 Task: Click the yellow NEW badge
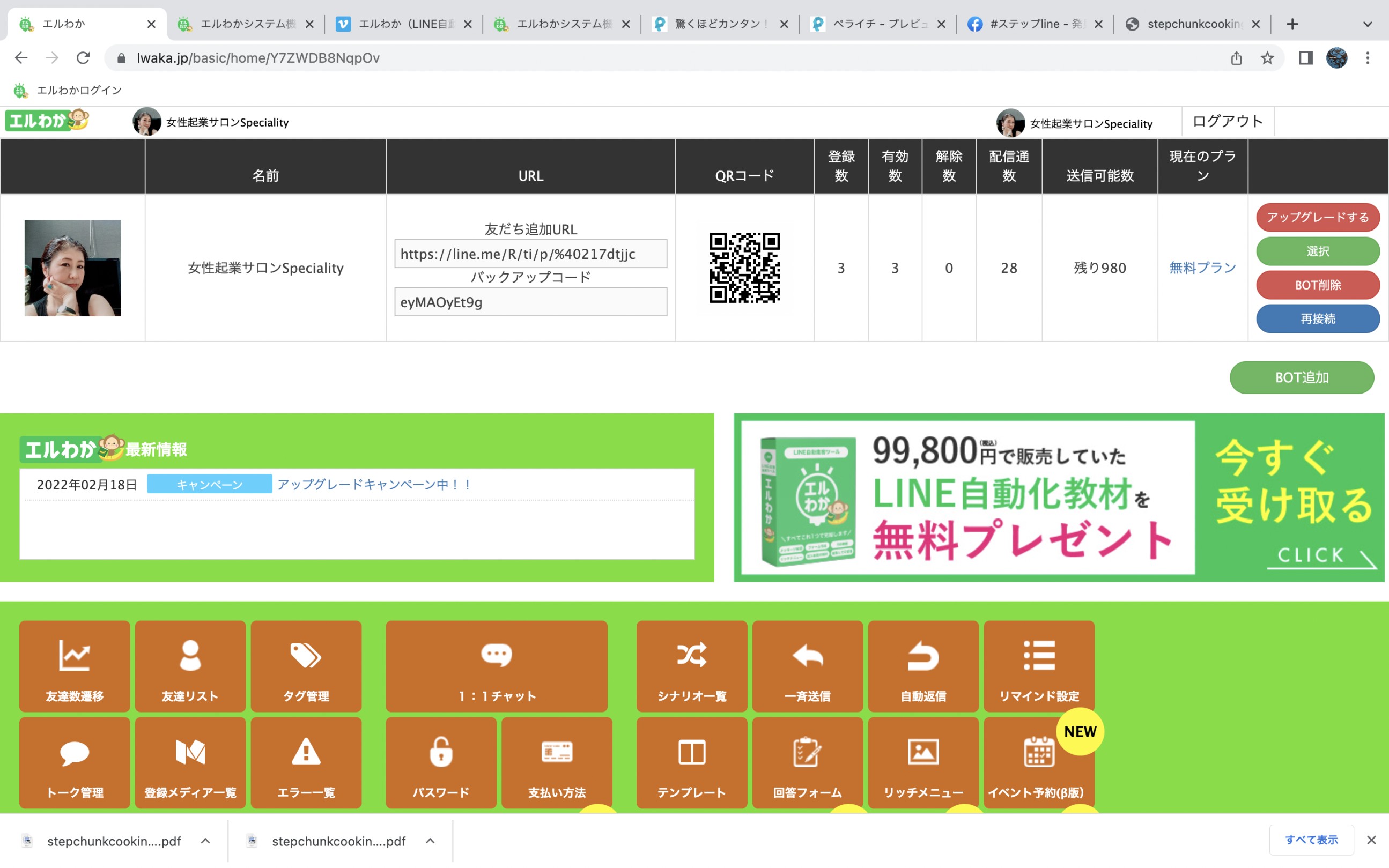point(1080,731)
